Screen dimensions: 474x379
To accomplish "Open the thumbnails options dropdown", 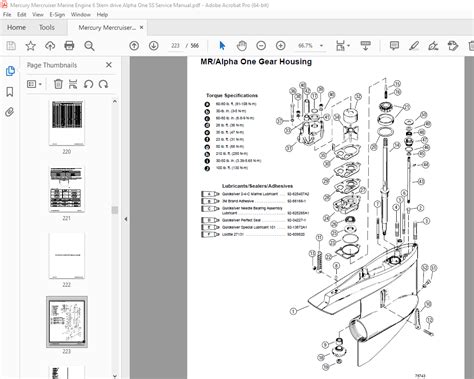I will coord(34,84).
